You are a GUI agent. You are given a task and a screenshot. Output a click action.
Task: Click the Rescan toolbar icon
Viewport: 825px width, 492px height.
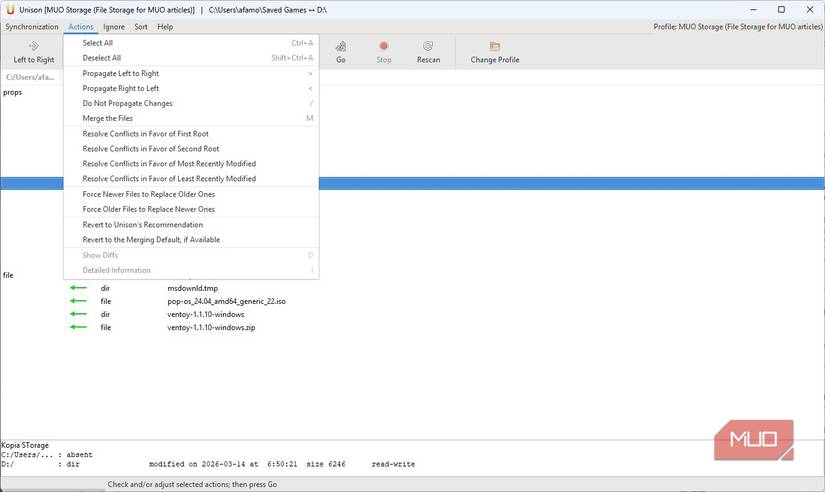pos(428,46)
